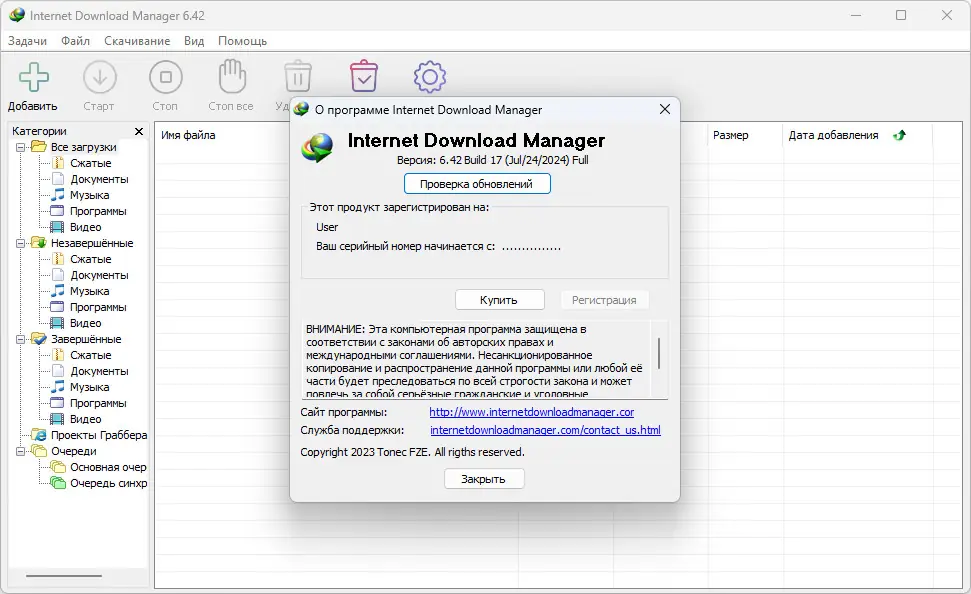Viewport: 971px width, 594px height.
Task: Click the Купить button
Action: 499,300
